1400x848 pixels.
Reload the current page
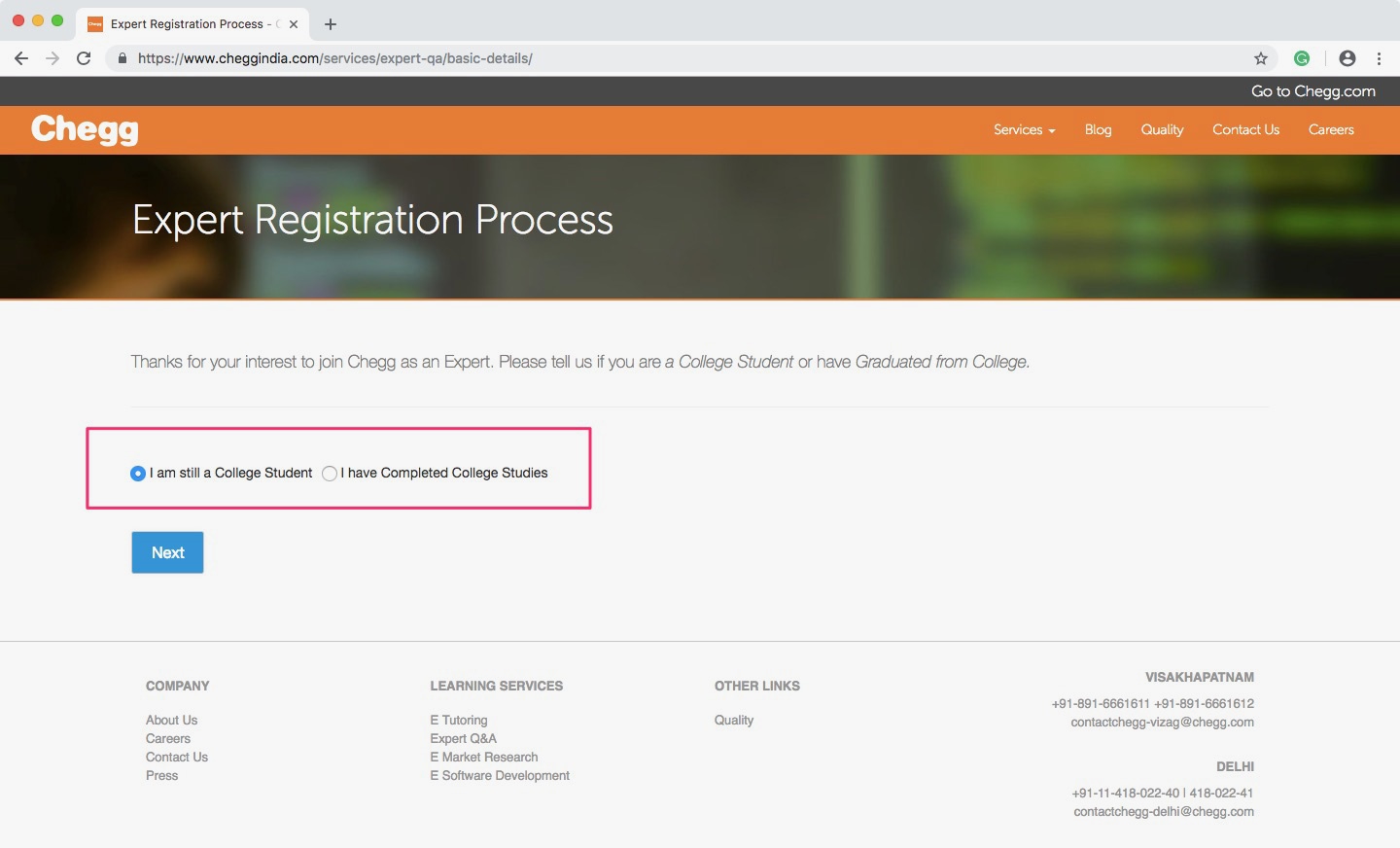(x=84, y=58)
